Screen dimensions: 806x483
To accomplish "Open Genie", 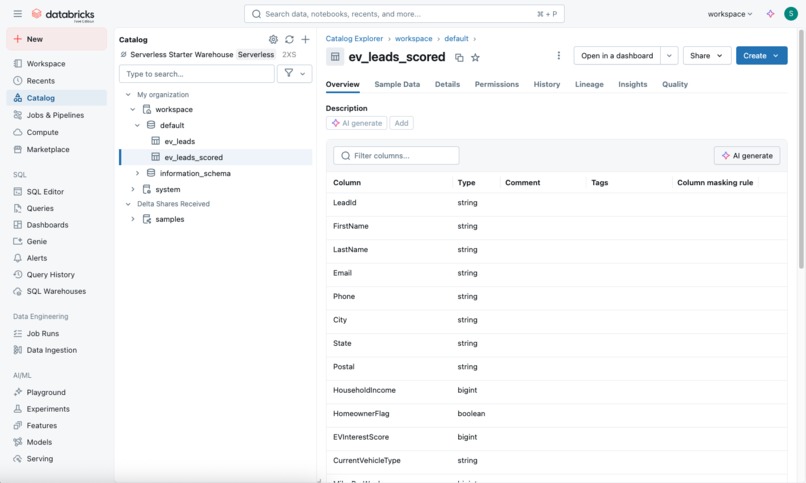I will coord(57,241).
